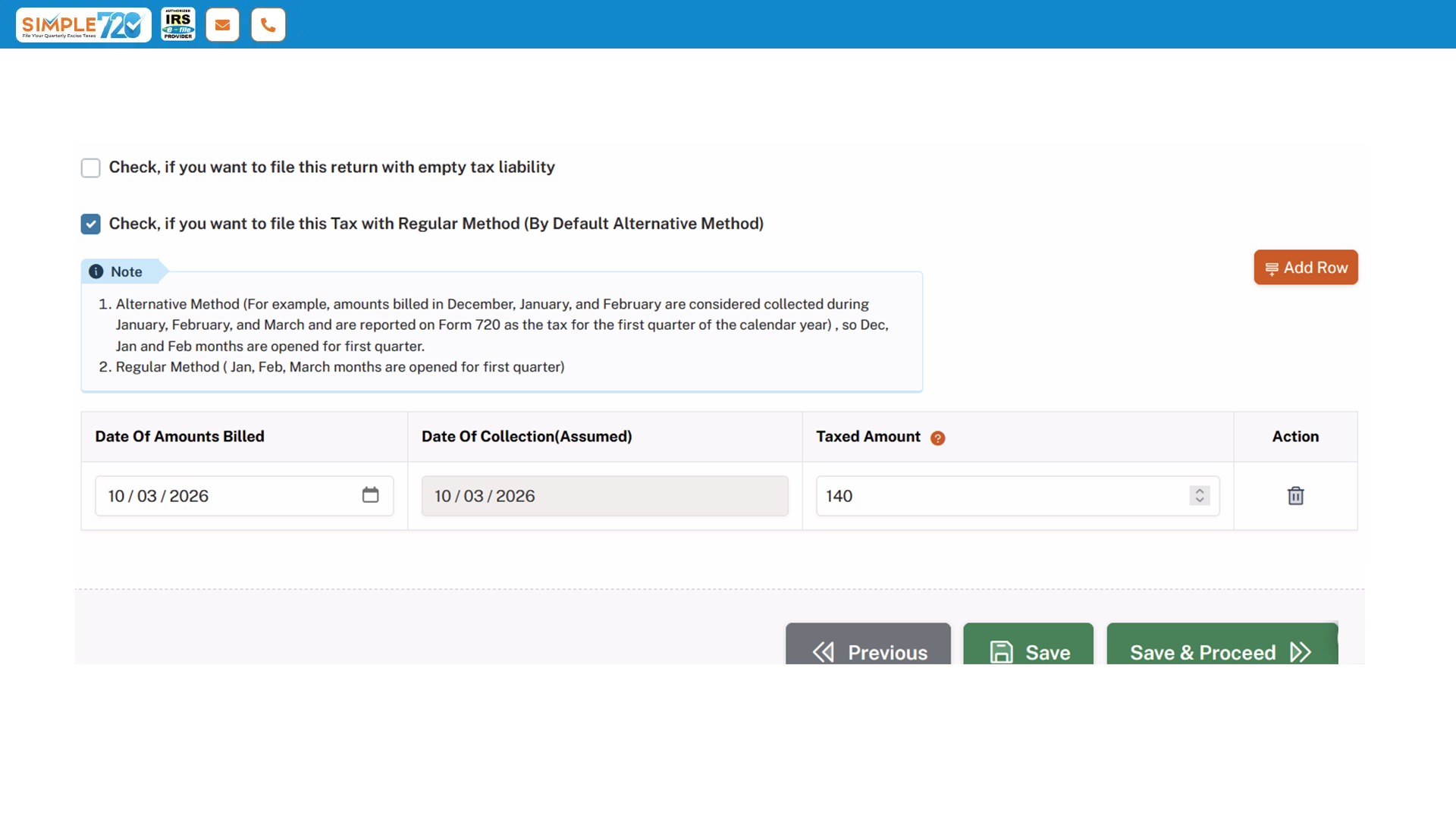Click the Add Row button
Screen dimensions: 1456x819
pyautogui.click(x=1306, y=268)
